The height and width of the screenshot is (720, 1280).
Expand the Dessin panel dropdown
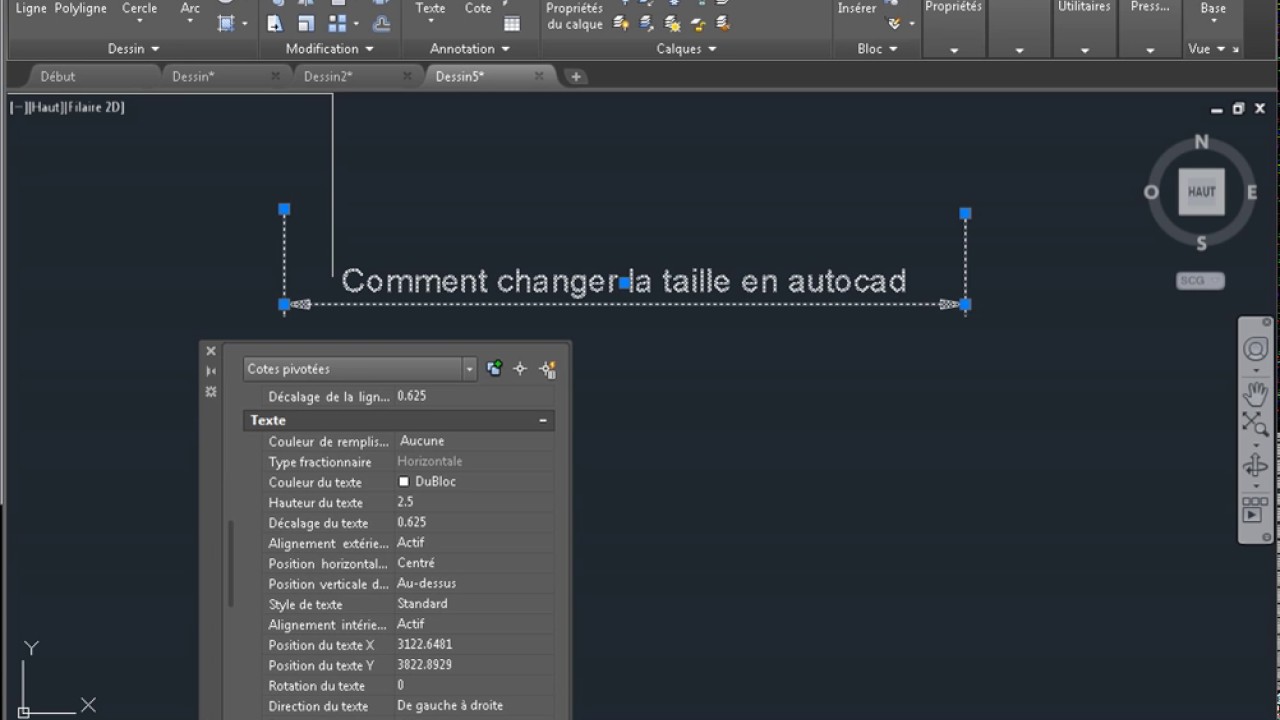[x=133, y=48]
